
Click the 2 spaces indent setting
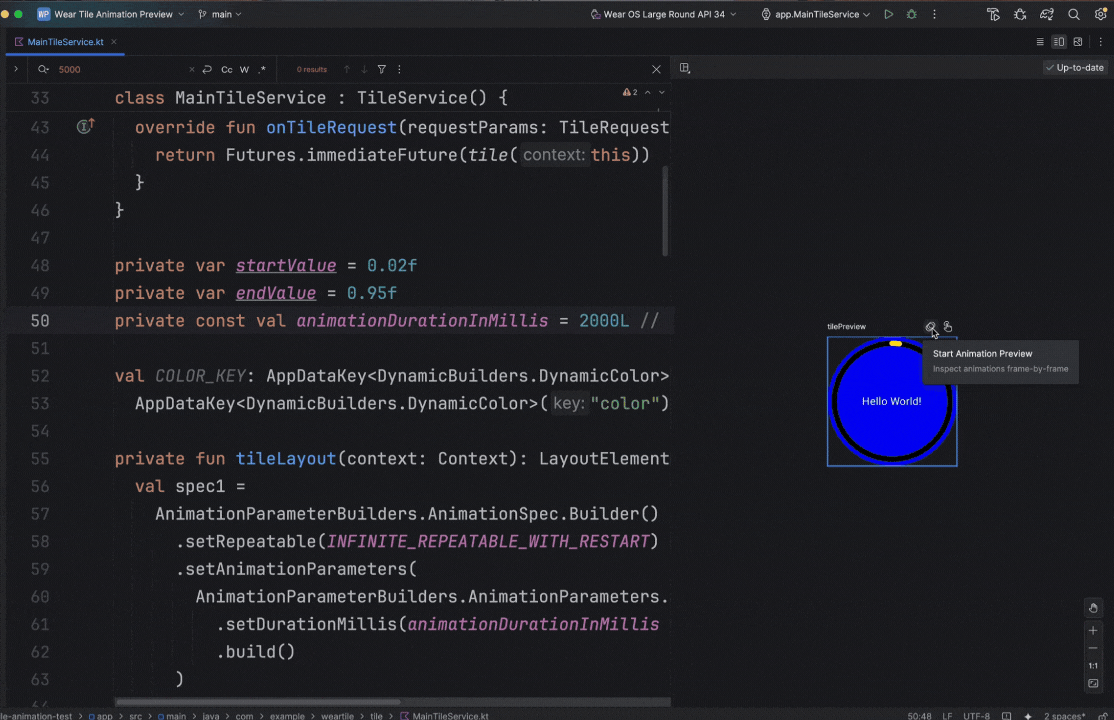point(1064,716)
